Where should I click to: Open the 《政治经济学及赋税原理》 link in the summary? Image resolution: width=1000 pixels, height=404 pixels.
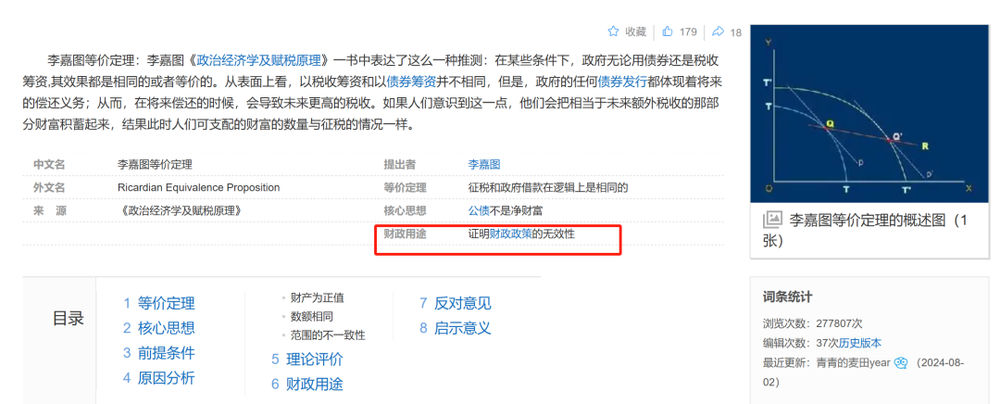(x=268, y=60)
